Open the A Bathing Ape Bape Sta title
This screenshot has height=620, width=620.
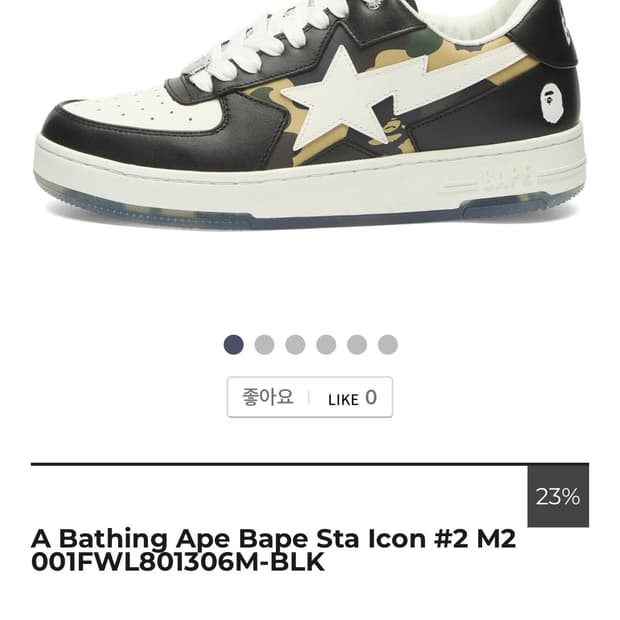[273, 538]
